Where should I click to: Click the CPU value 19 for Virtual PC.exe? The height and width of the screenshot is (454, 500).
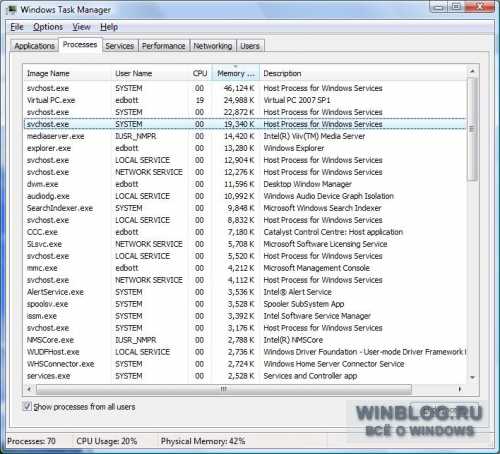[200, 100]
